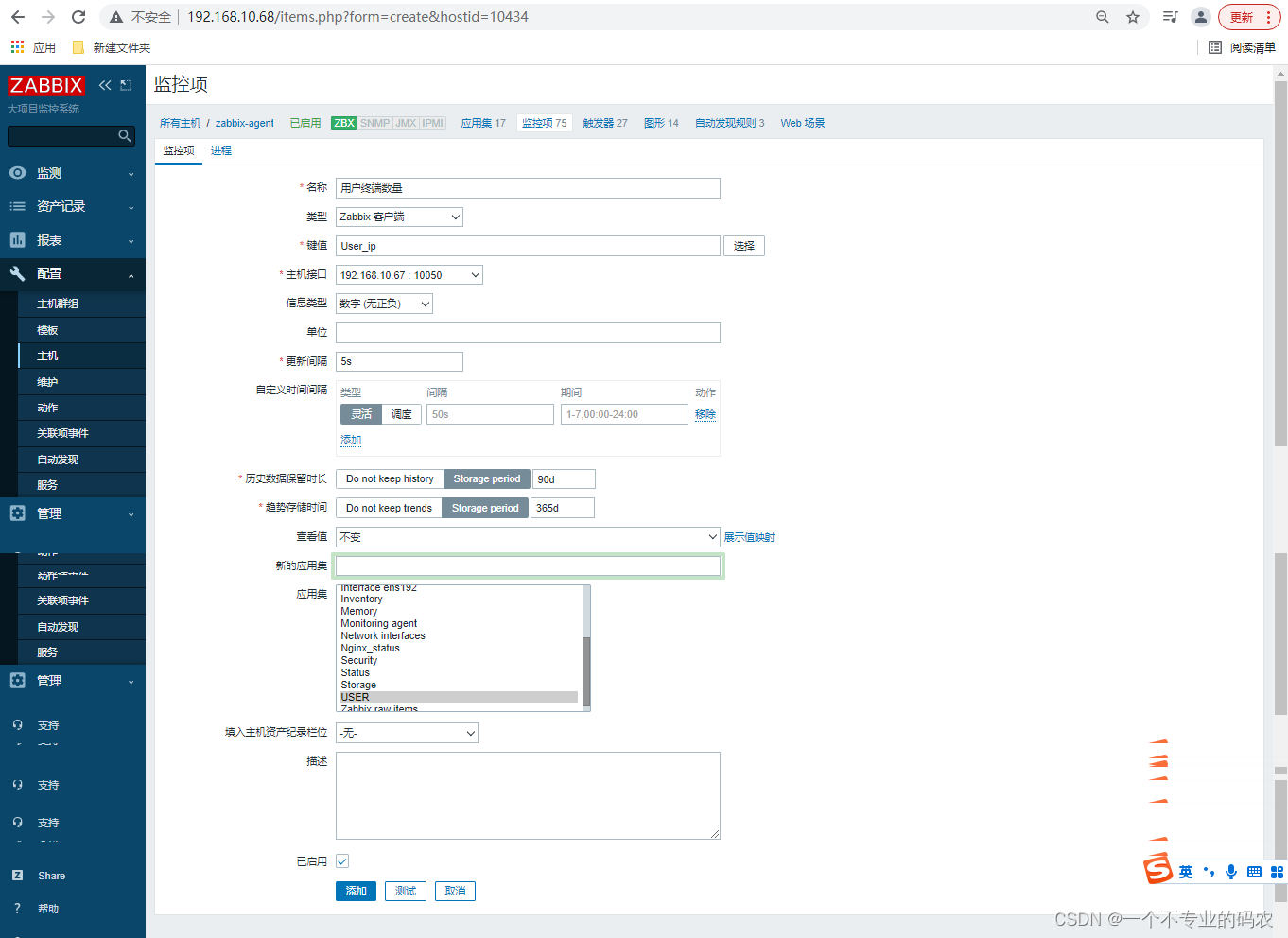Viewport: 1288px width, 938px height.
Task: Click the blue 添加 submit button
Action: (x=356, y=891)
